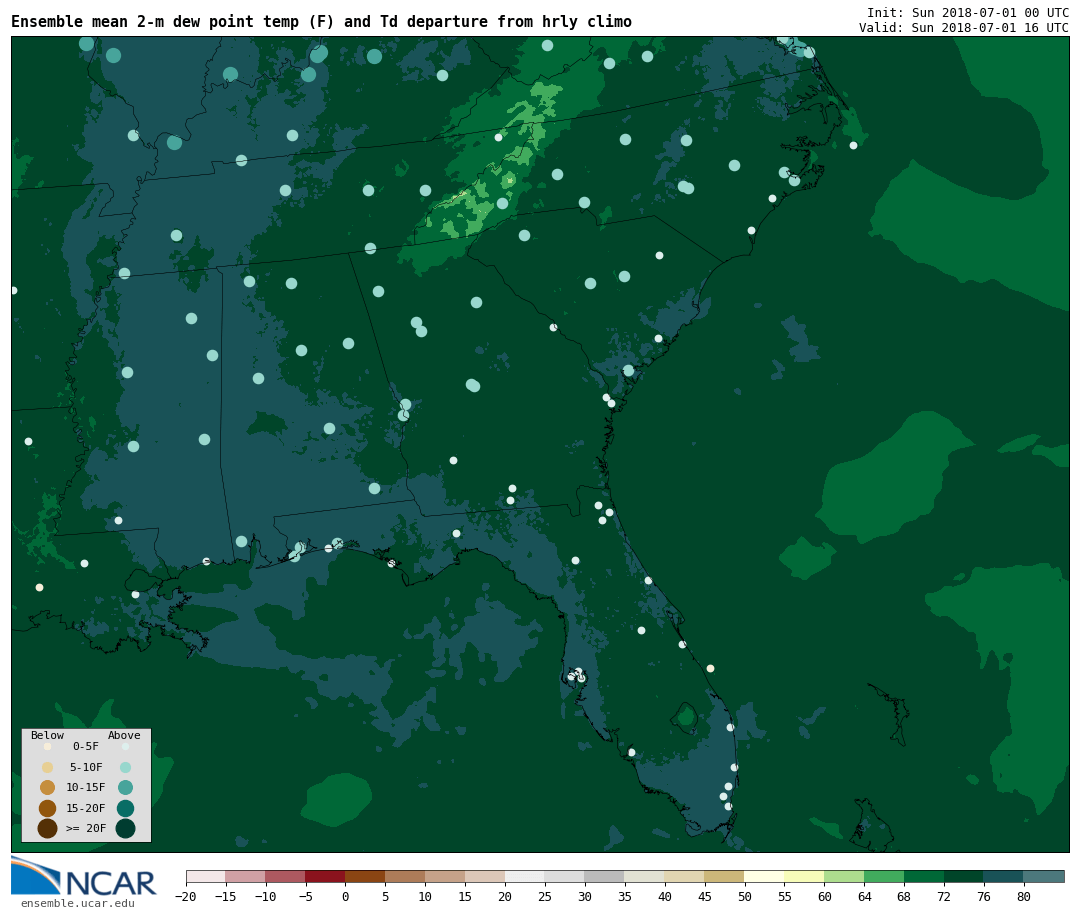Click the legend's Above 10-15F teal circle
Viewport: 1080px width, 915px height.
coord(125,787)
